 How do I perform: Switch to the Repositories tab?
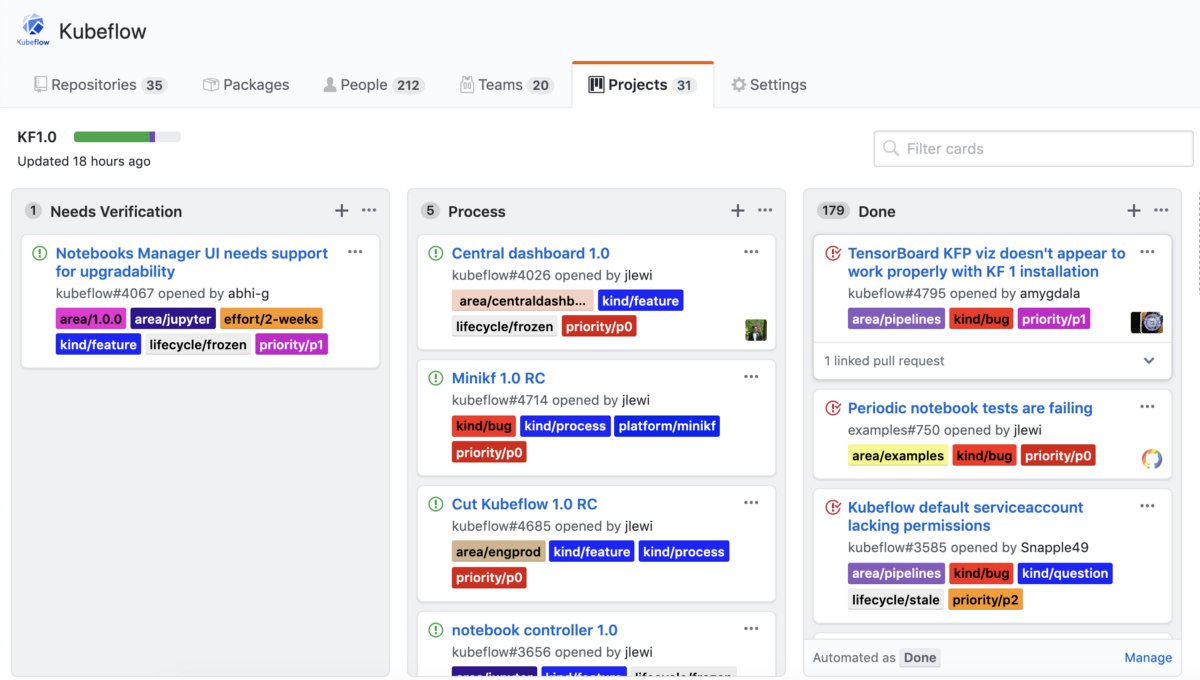99,85
